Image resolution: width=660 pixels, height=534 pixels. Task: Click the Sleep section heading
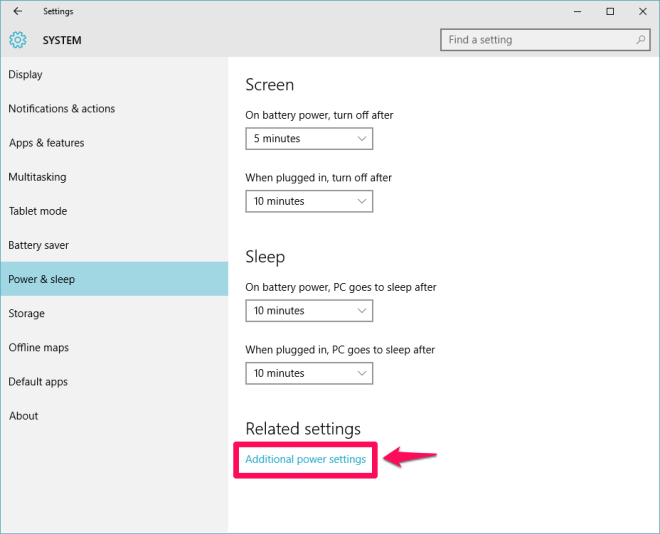click(265, 257)
